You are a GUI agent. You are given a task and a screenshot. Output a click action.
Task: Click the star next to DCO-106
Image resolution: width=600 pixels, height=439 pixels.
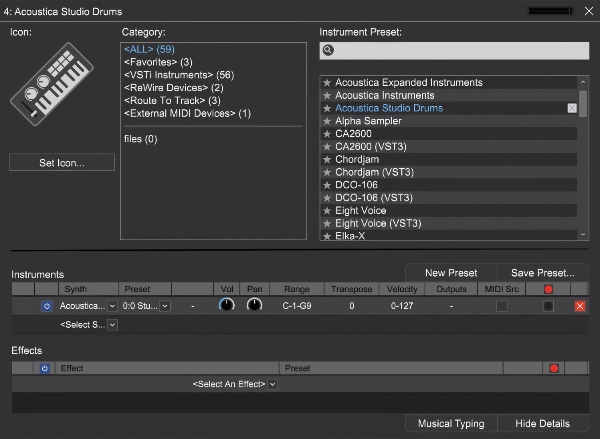tap(327, 185)
